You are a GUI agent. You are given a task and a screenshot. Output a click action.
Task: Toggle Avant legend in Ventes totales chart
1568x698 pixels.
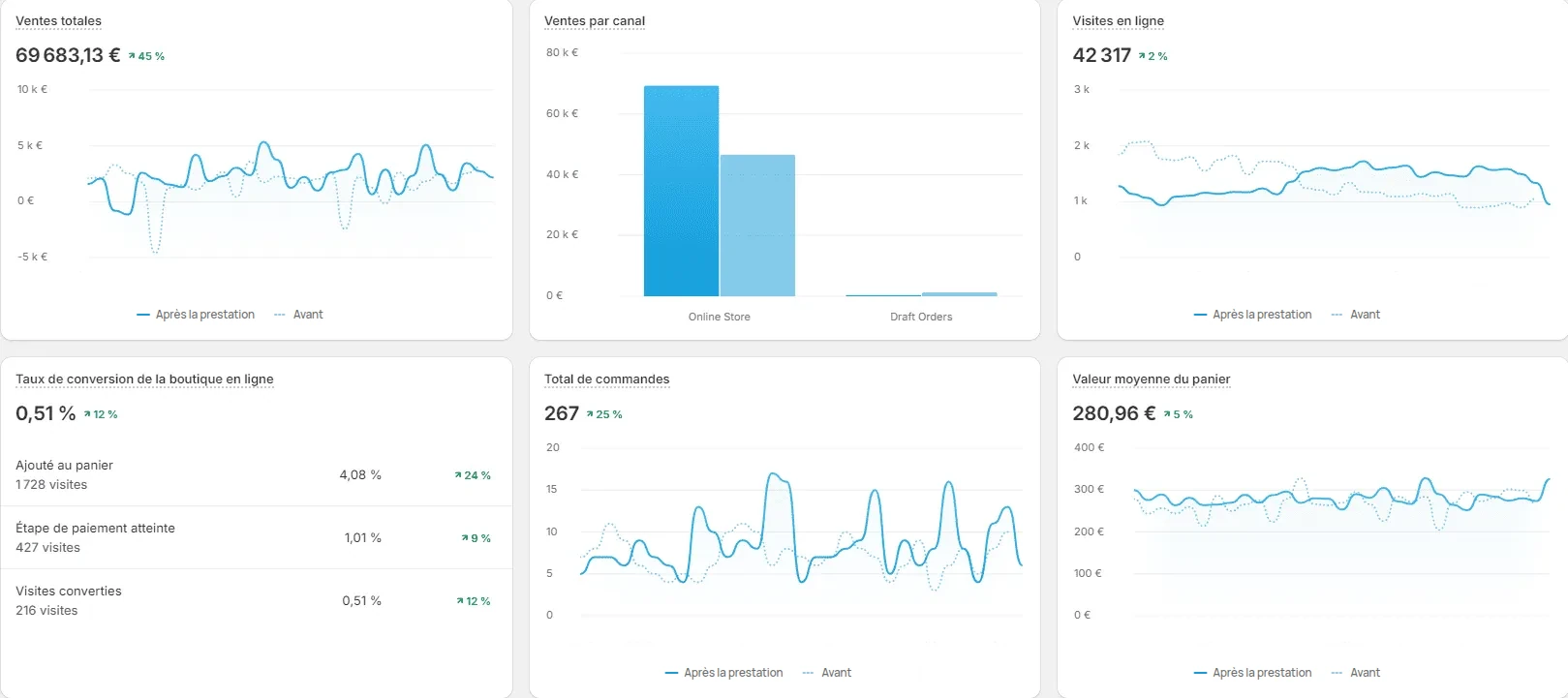tap(298, 315)
